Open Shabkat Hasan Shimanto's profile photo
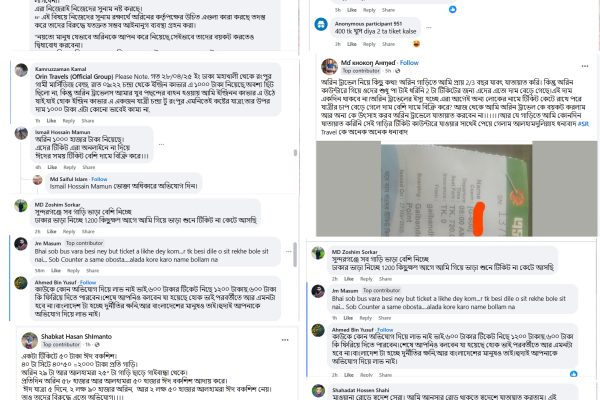Screen dimensions: 600x400 click(29, 340)
